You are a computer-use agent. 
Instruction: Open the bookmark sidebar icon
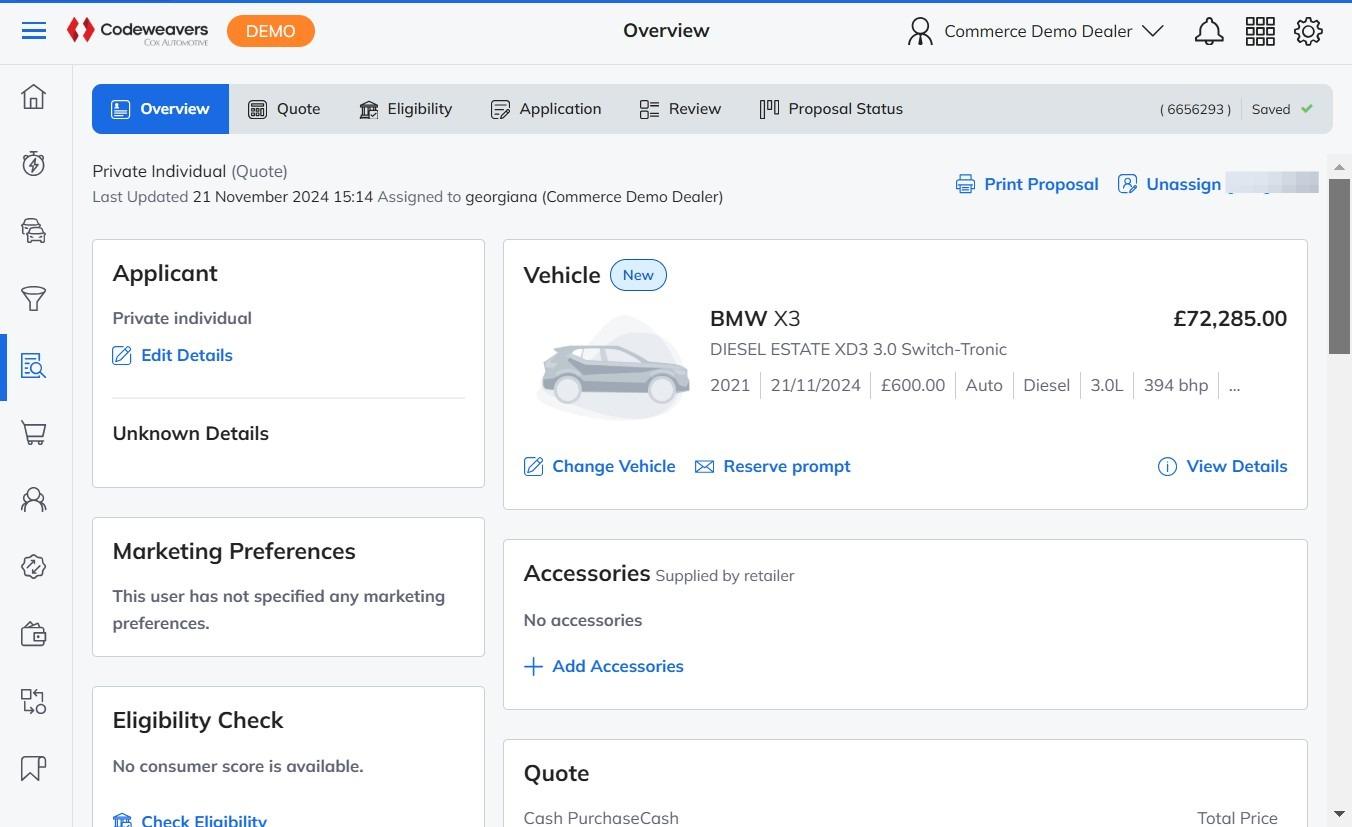[34, 769]
